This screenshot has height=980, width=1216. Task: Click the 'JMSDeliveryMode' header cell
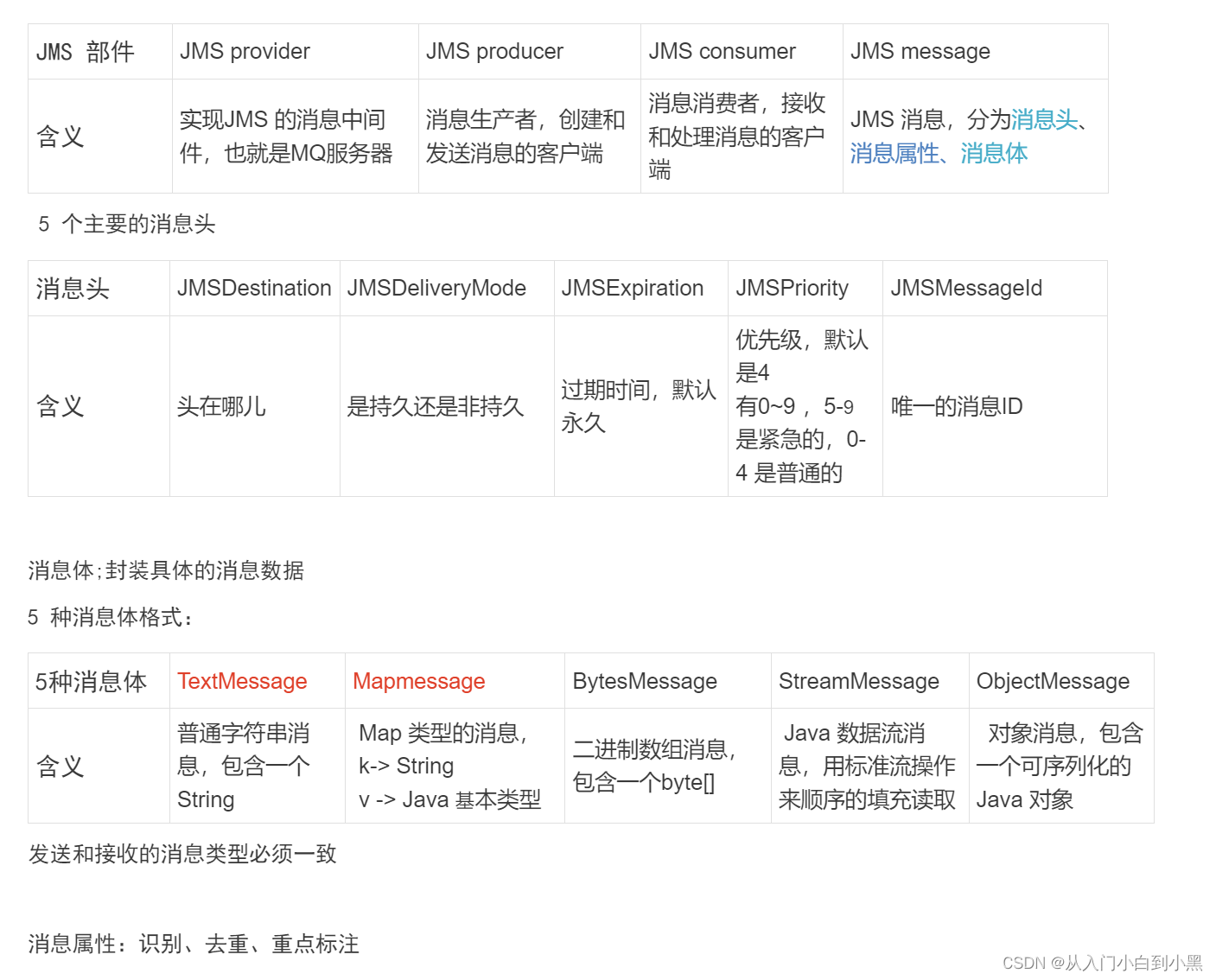click(447, 289)
